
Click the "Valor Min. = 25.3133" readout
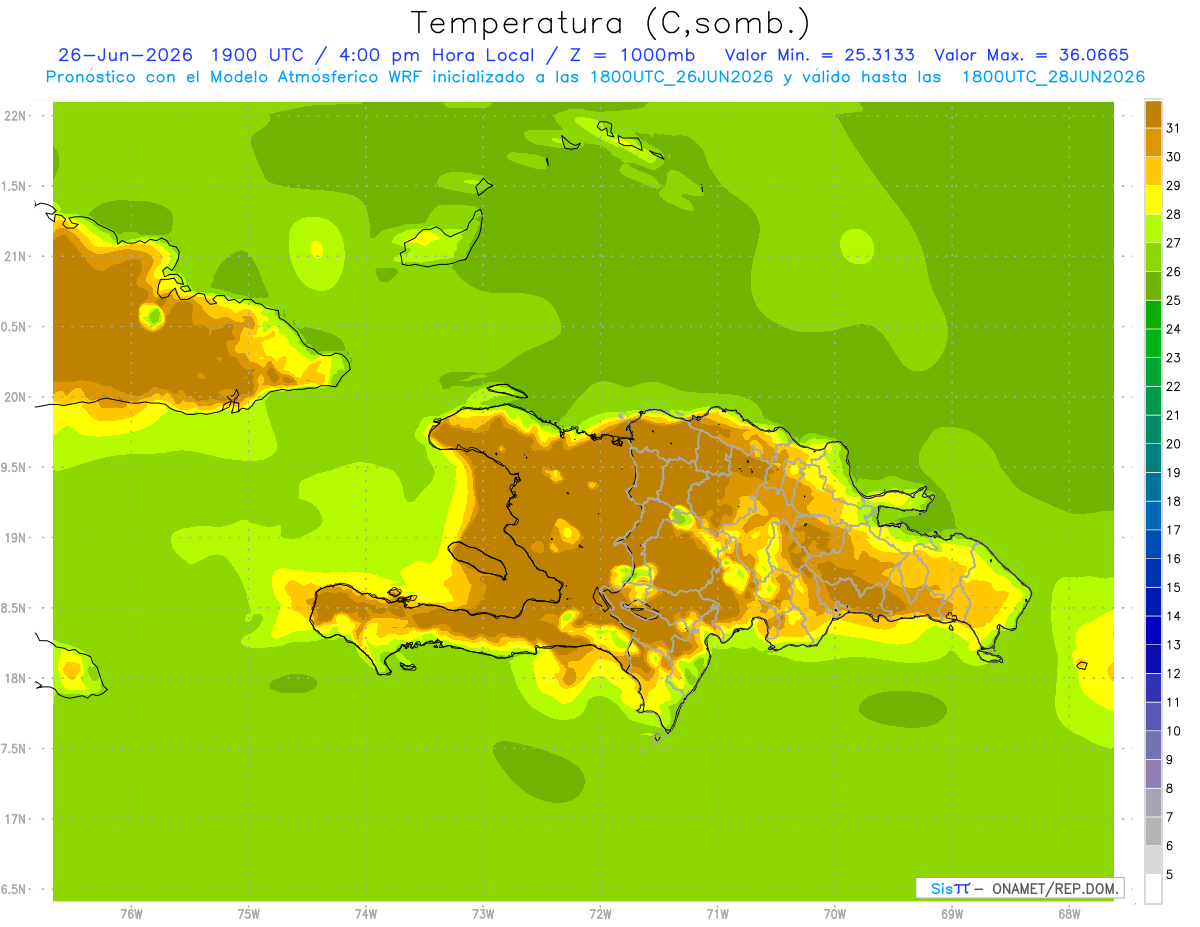click(819, 55)
